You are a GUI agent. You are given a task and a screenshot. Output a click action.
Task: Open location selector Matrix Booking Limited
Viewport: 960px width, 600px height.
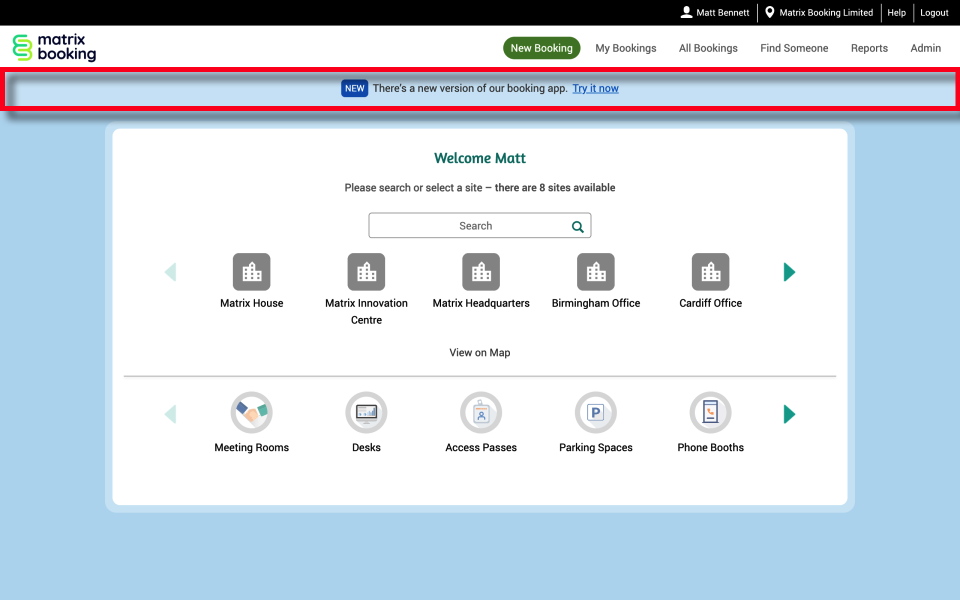[818, 13]
